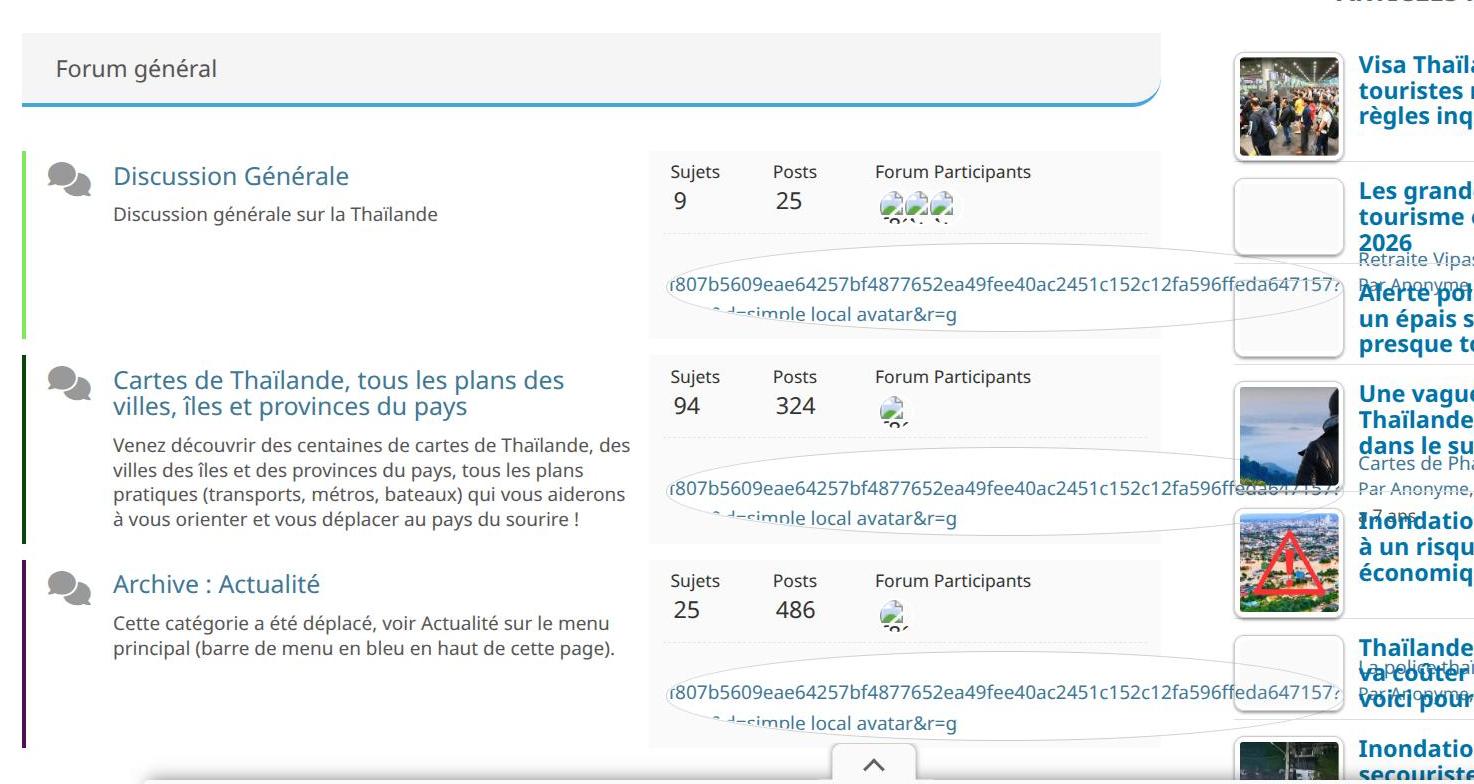Image resolution: width=1474 pixels, height=784 pixels.
Task: Open the Discussion Générale forum
Action: pos(231,177)
